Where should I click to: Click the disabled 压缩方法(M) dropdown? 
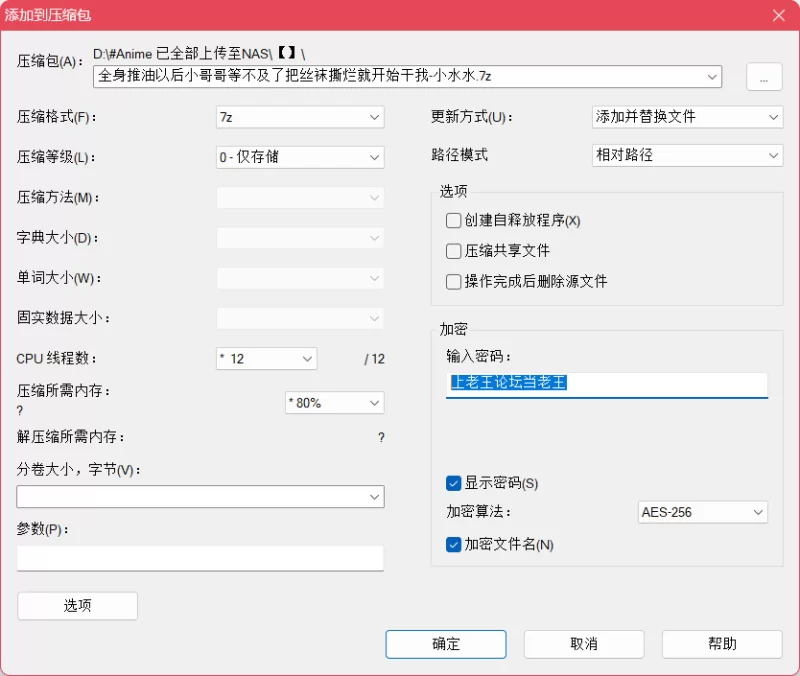[300, 197]
